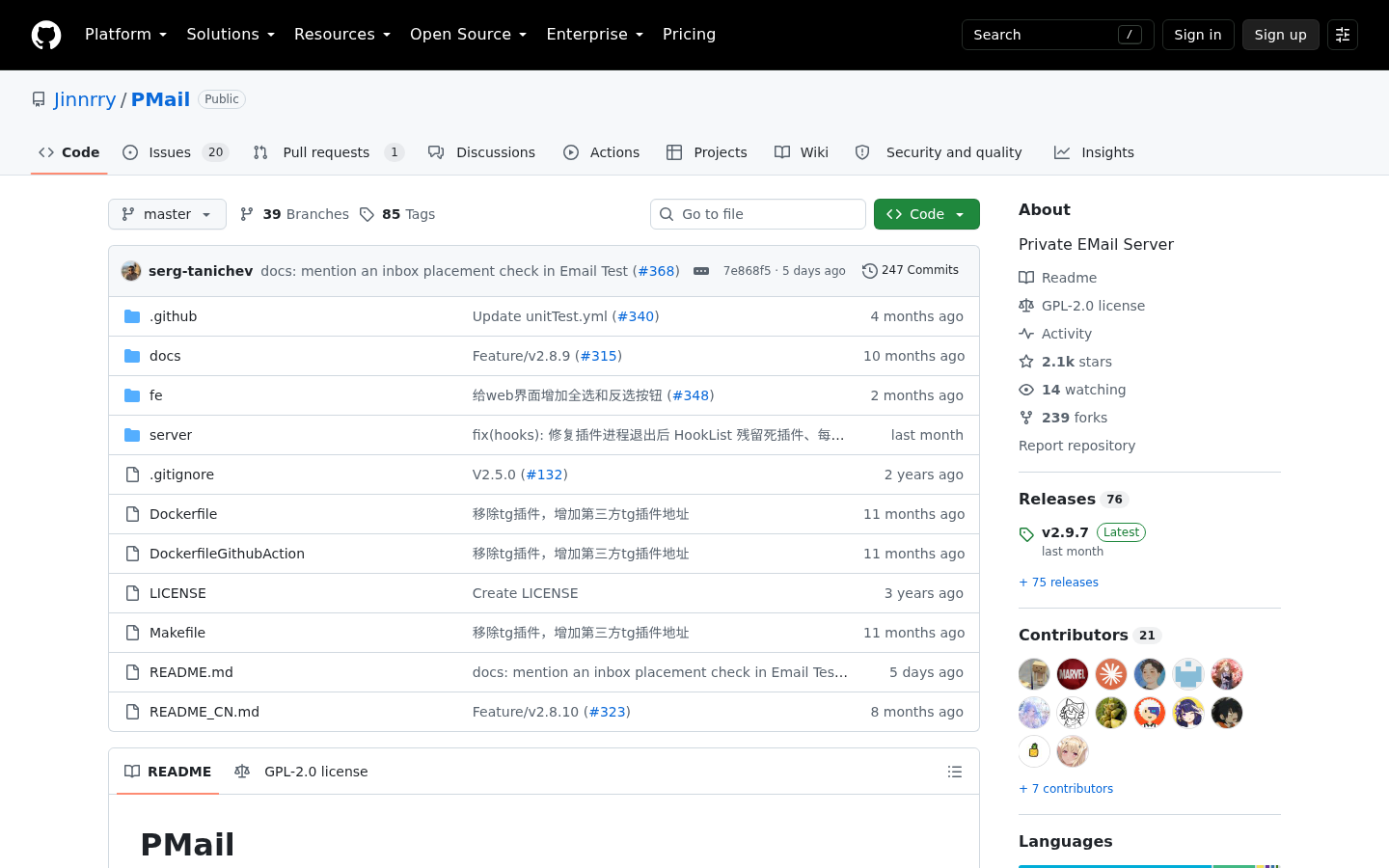Open the Projects tab
The width and height of the screenshot is (1389, 868).
(x=707, y=152)
